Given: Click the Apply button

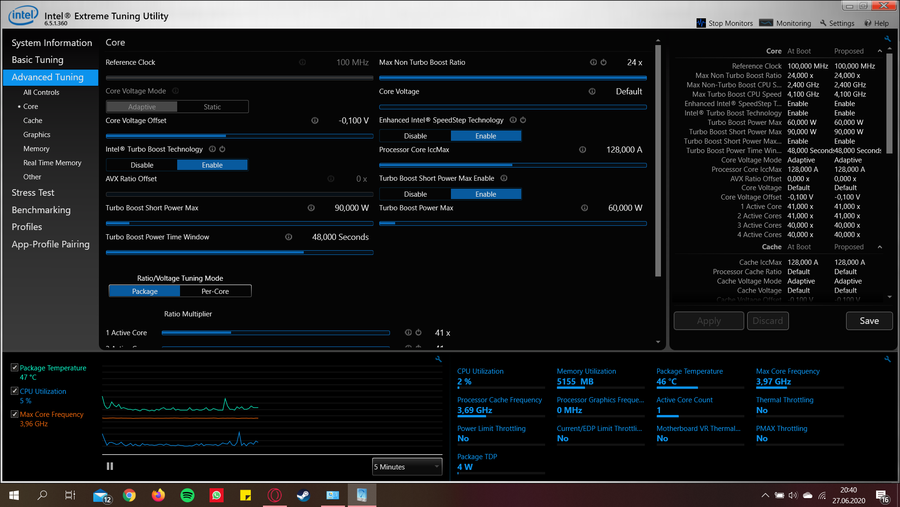Looking at the screenshot, I should [x=709, y=321].
